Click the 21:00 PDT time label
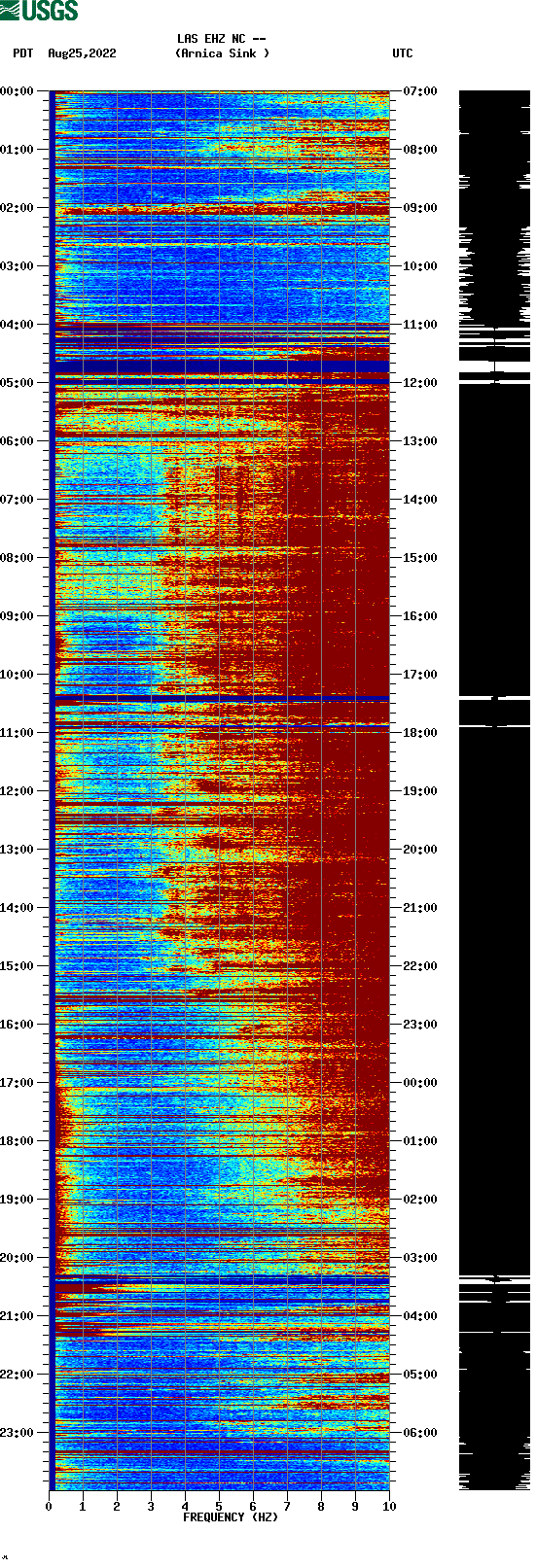The image size is (537, 1568). 18,1316
